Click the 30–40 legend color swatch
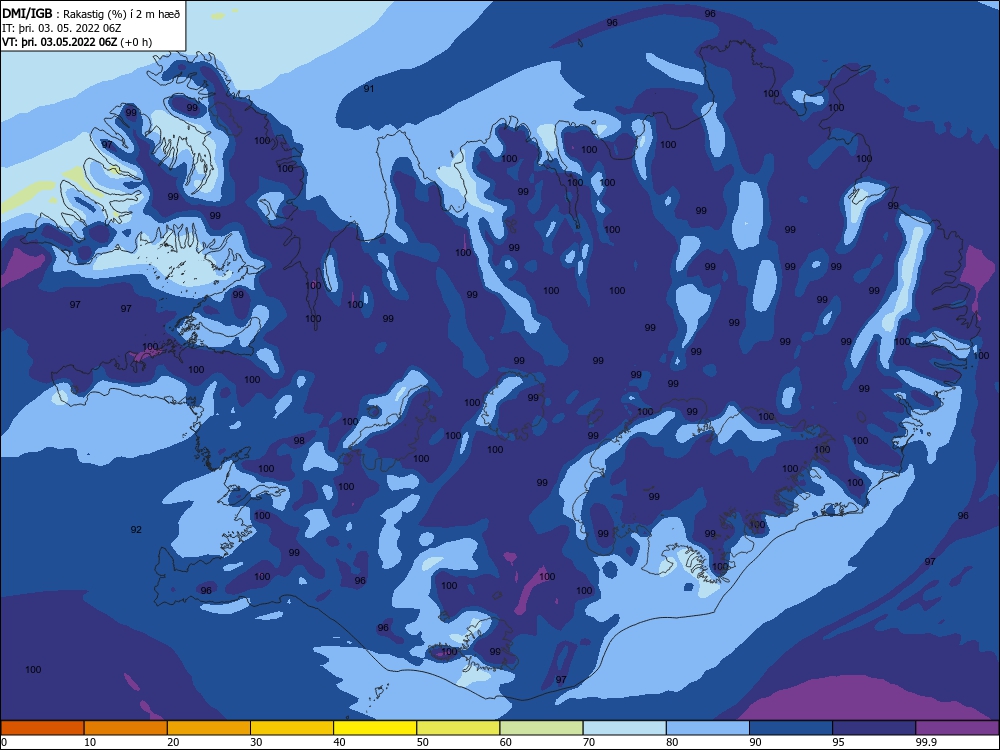The height and width of the screenshot is (750, 1000). tap(292, 728)
